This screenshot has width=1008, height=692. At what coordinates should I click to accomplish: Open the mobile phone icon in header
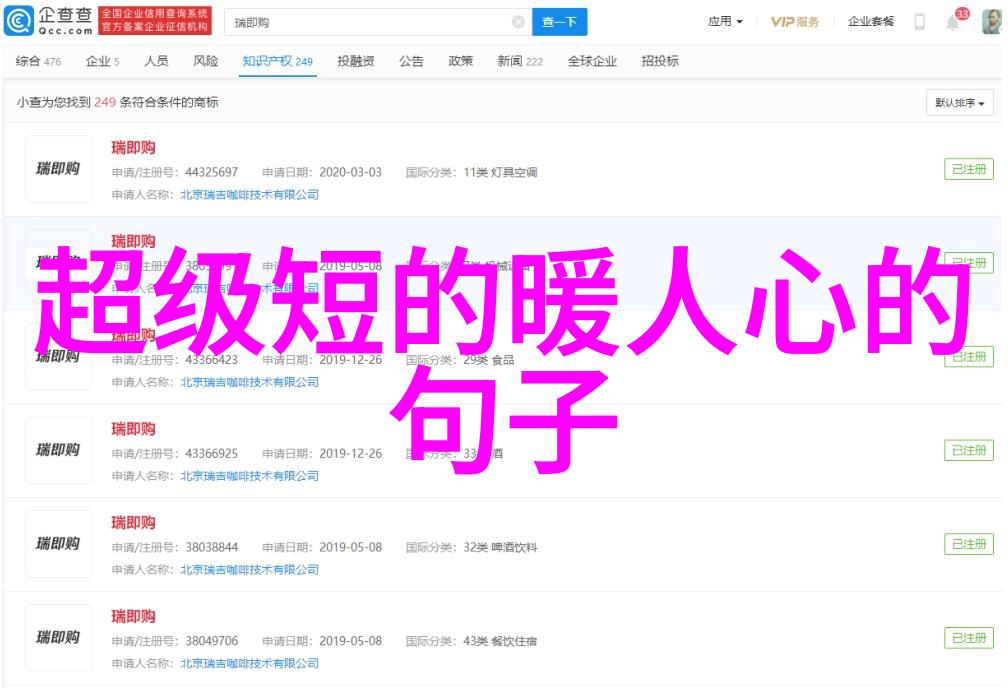coord(920,22)
